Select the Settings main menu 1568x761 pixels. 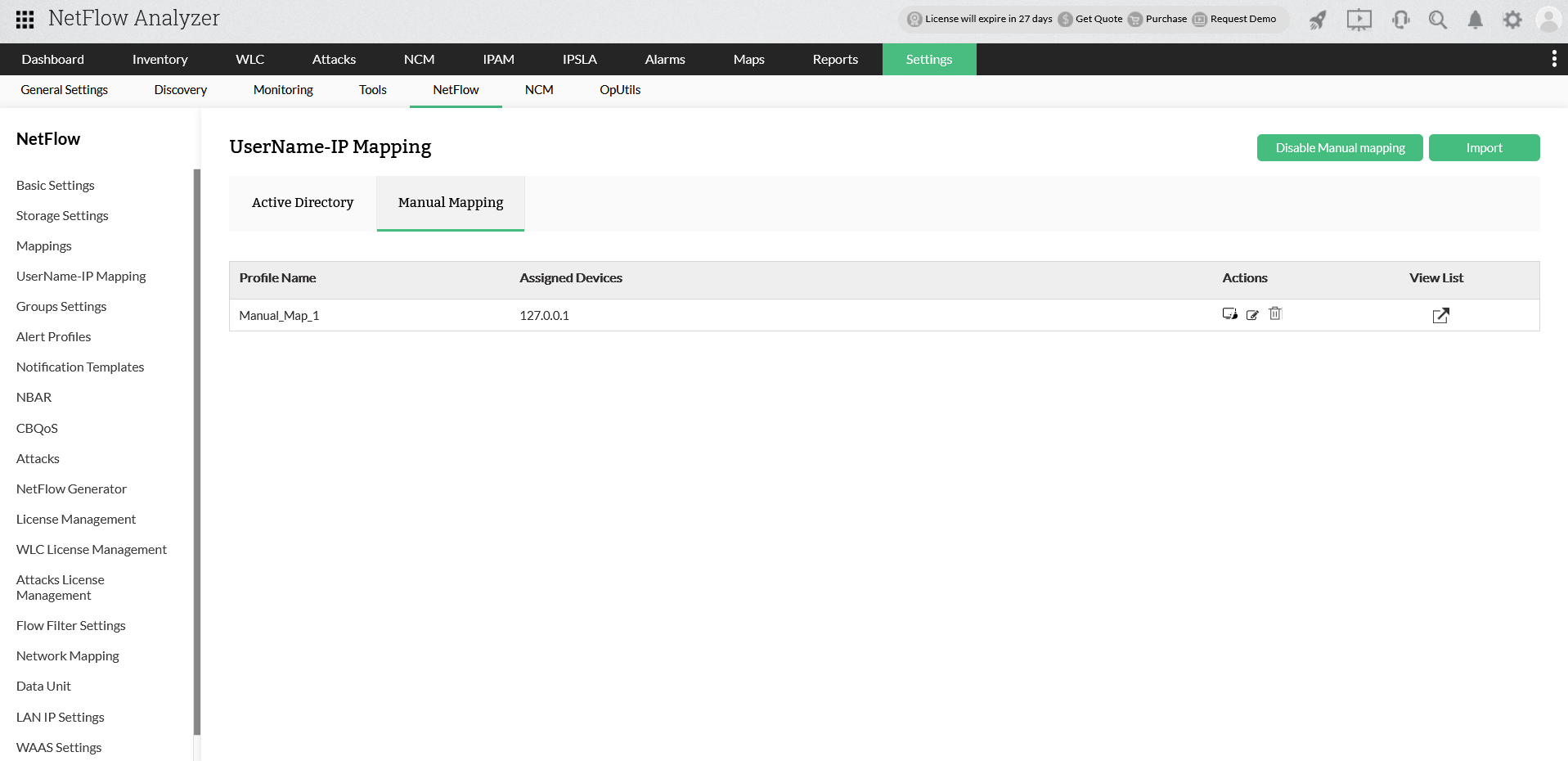929,59
